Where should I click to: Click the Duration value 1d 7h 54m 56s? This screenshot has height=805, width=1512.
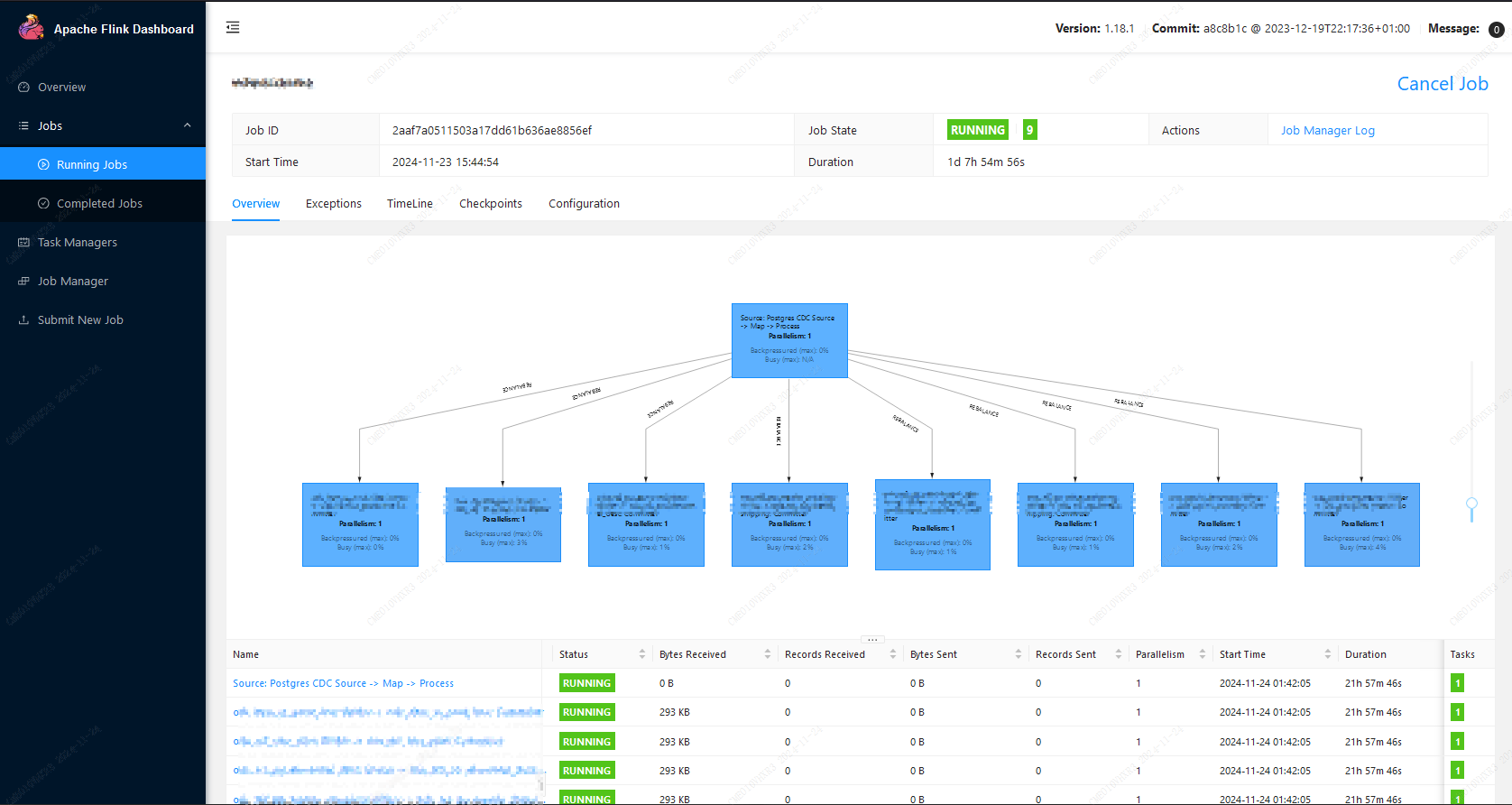986,162
